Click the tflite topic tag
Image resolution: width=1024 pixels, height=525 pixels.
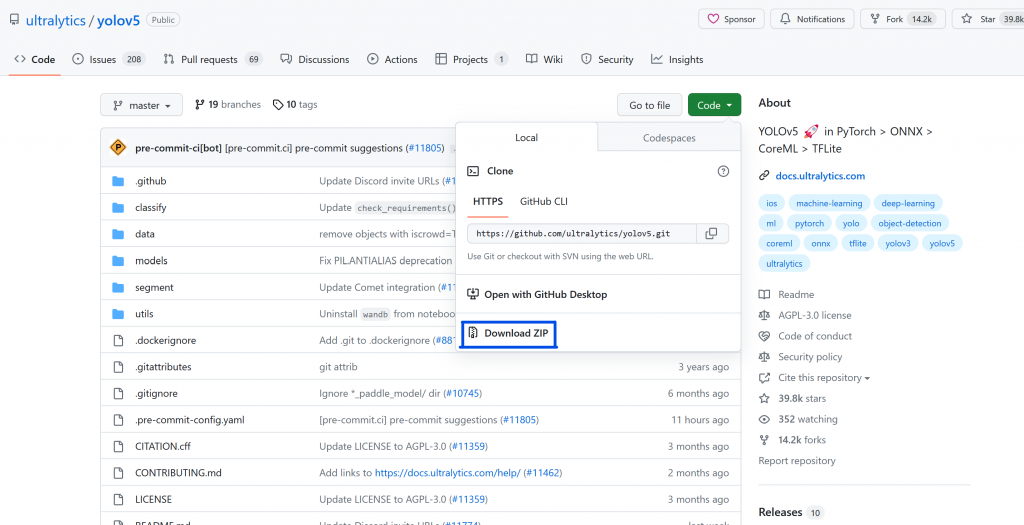pos(858,243)
